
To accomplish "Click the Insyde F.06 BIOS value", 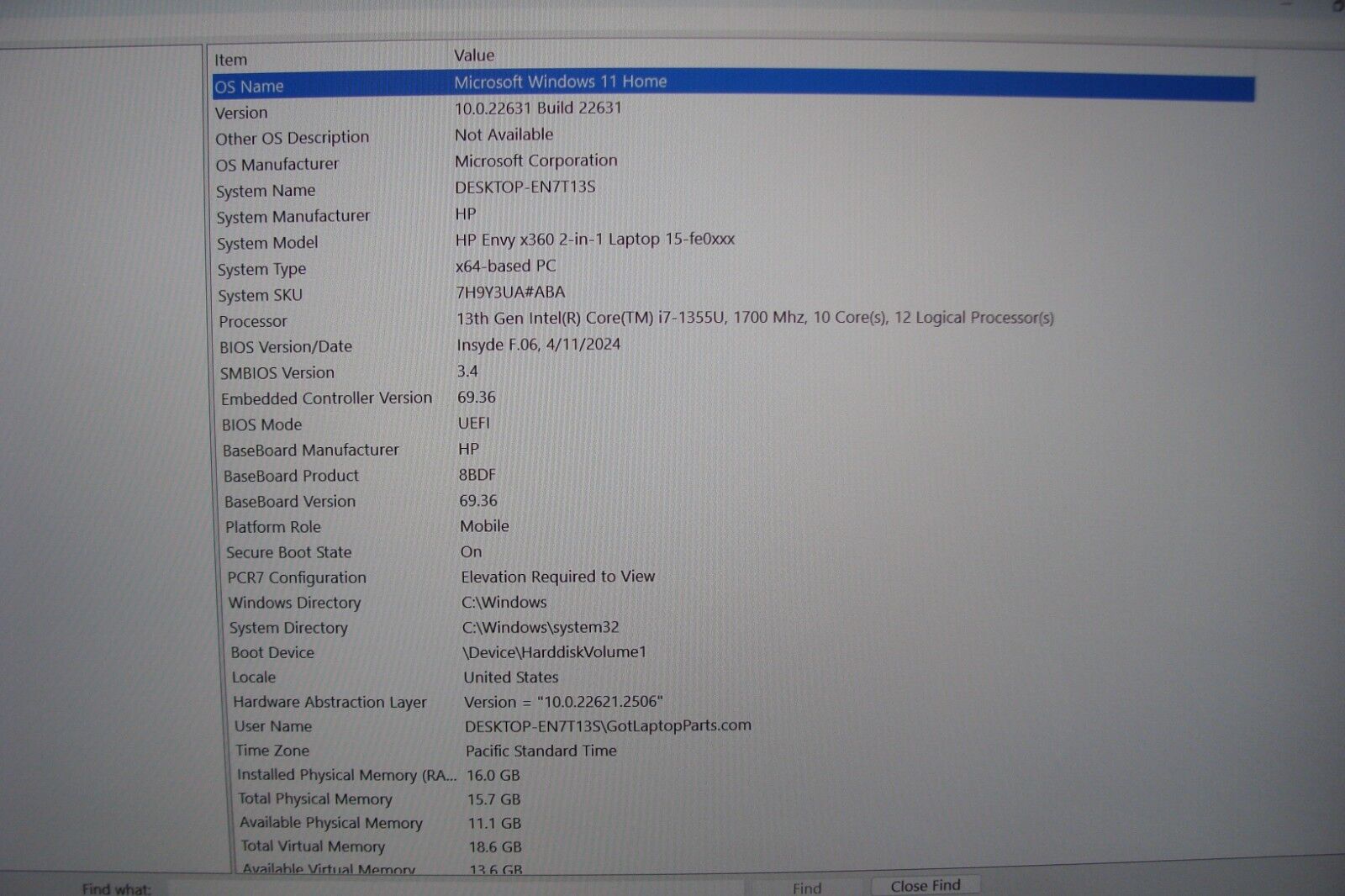I will tap(539, 345).
